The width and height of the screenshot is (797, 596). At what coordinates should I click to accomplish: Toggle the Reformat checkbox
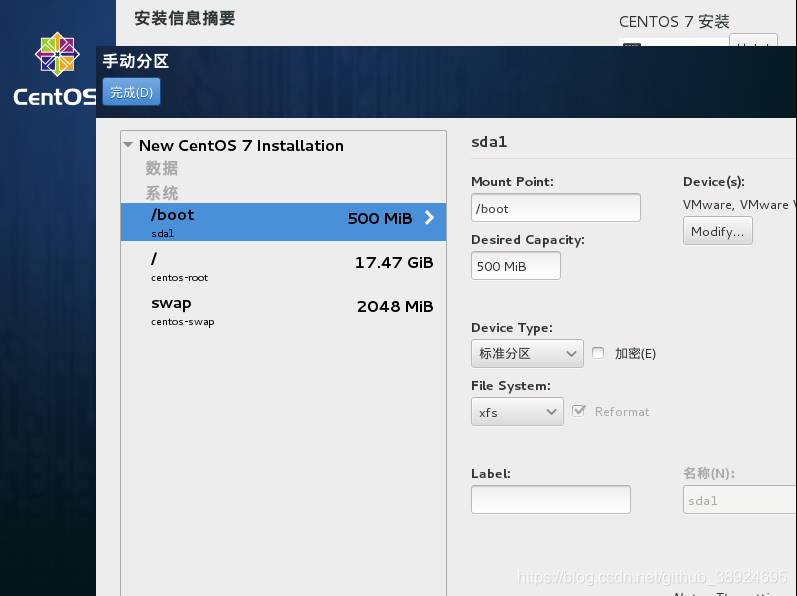click(x=578, y=411)
